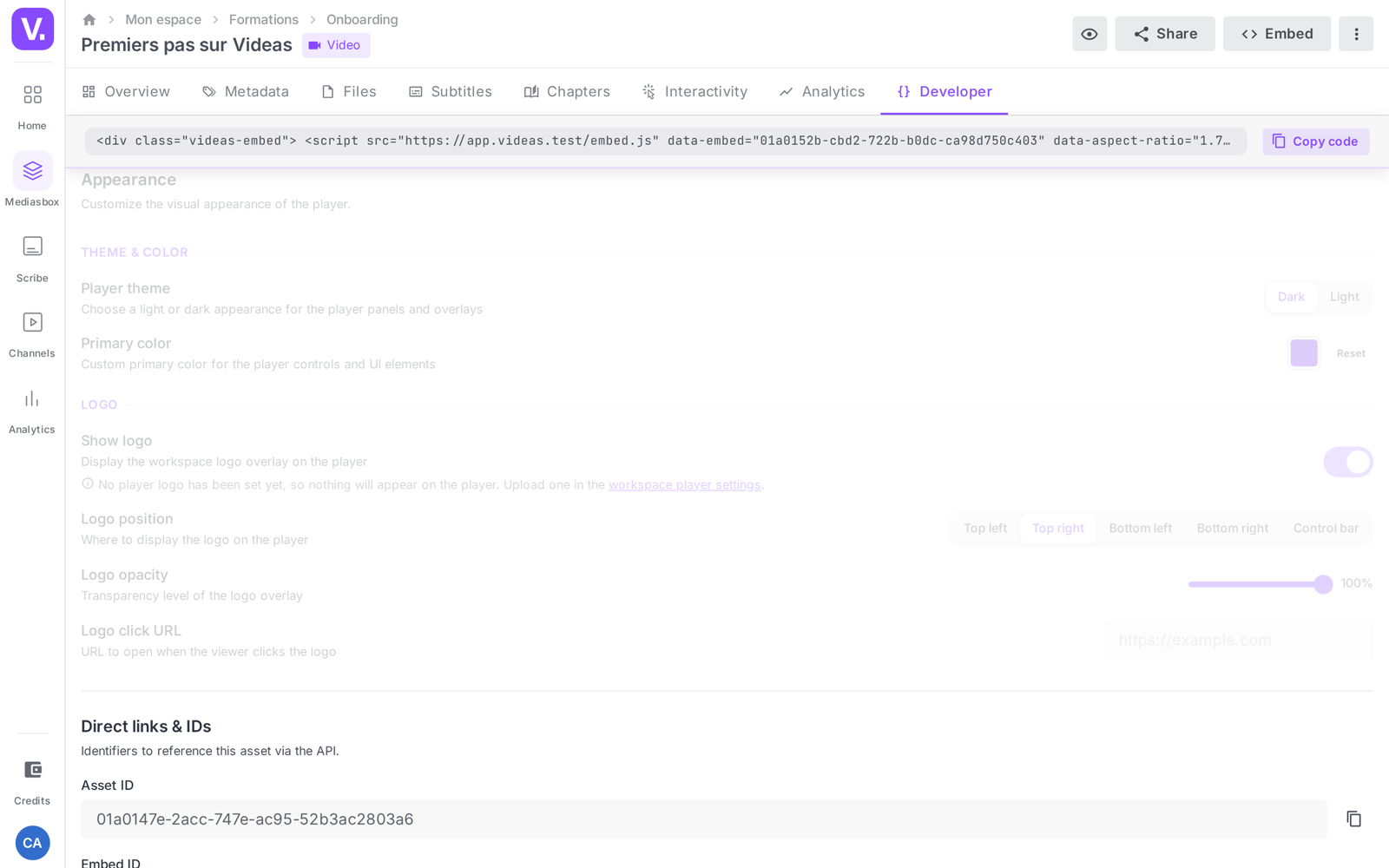The height and width of the screenshot is (868, 1389).
Task: Open the CA user avatar menu
Action: coord(32,843)
